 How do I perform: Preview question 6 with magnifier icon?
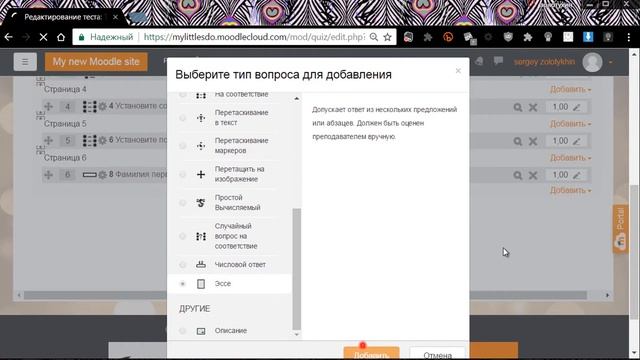518,175
